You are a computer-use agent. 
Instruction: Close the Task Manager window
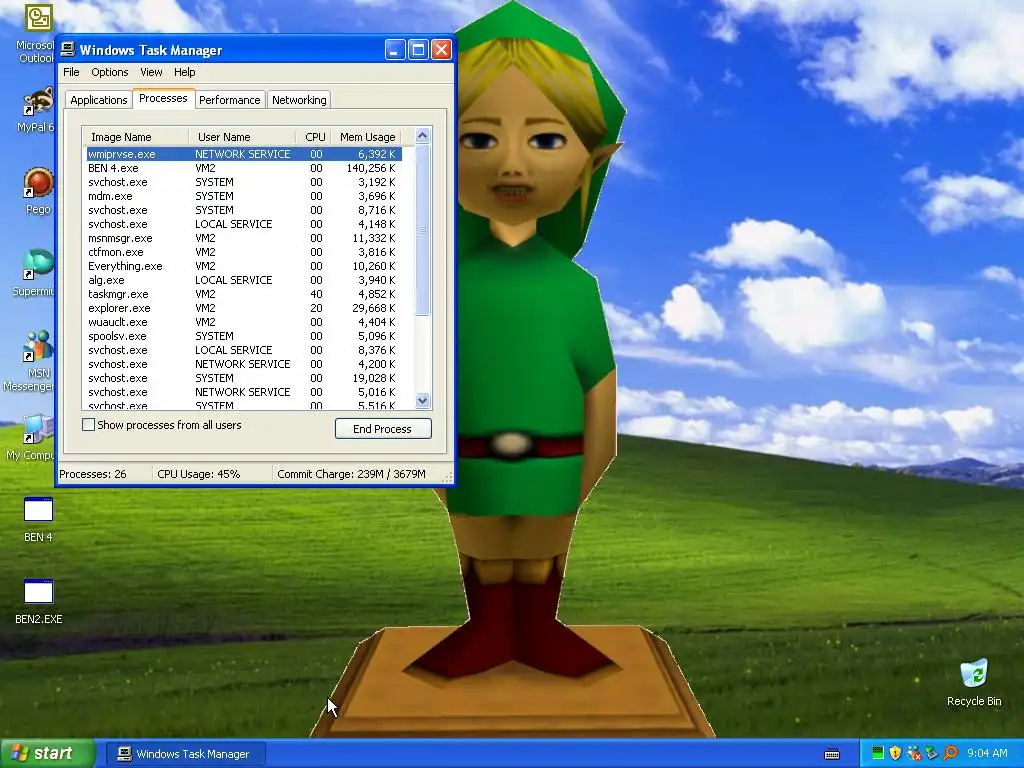coord(441,50)
